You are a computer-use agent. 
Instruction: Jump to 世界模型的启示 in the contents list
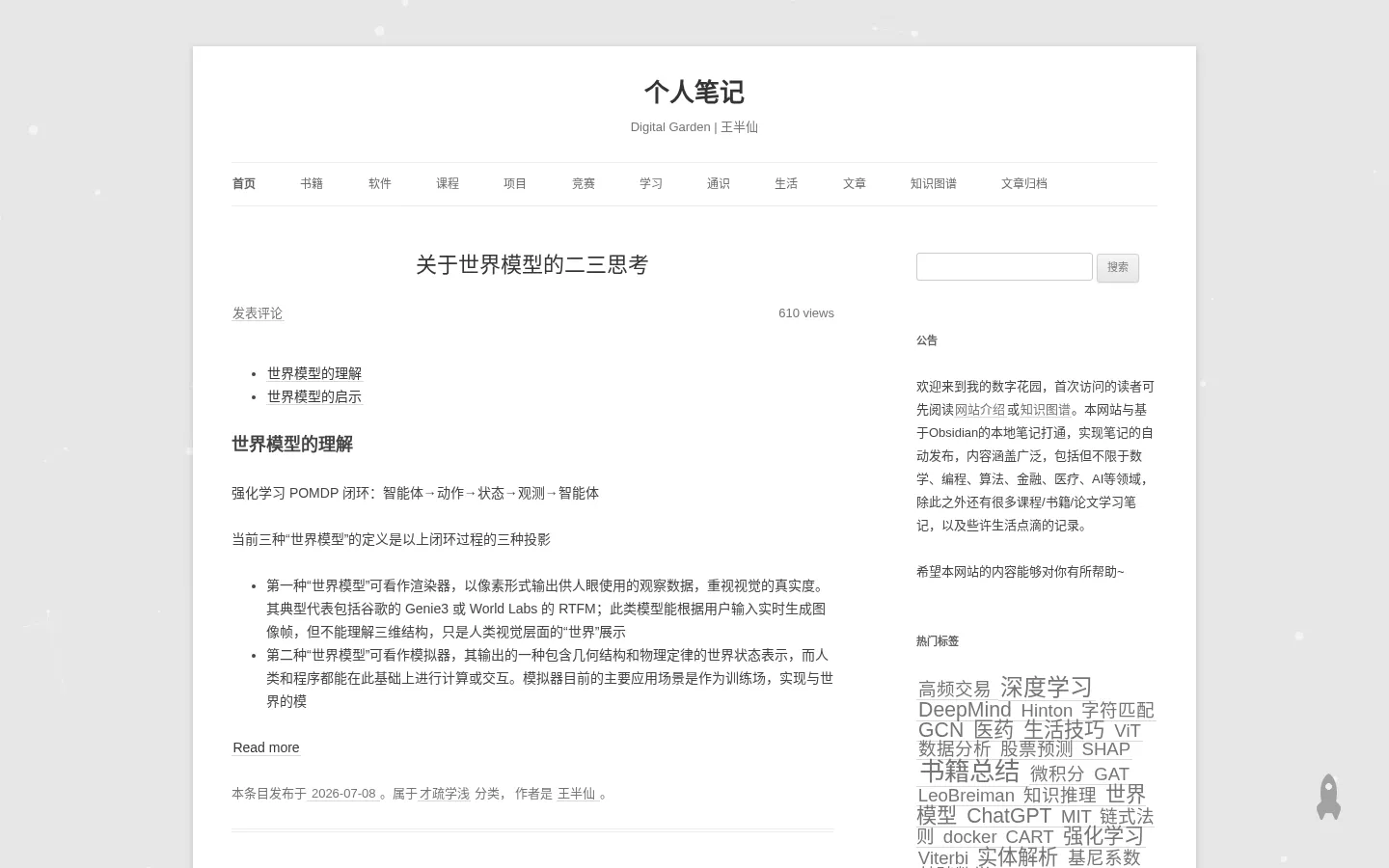pyautogui.click(x=314, y=396)
